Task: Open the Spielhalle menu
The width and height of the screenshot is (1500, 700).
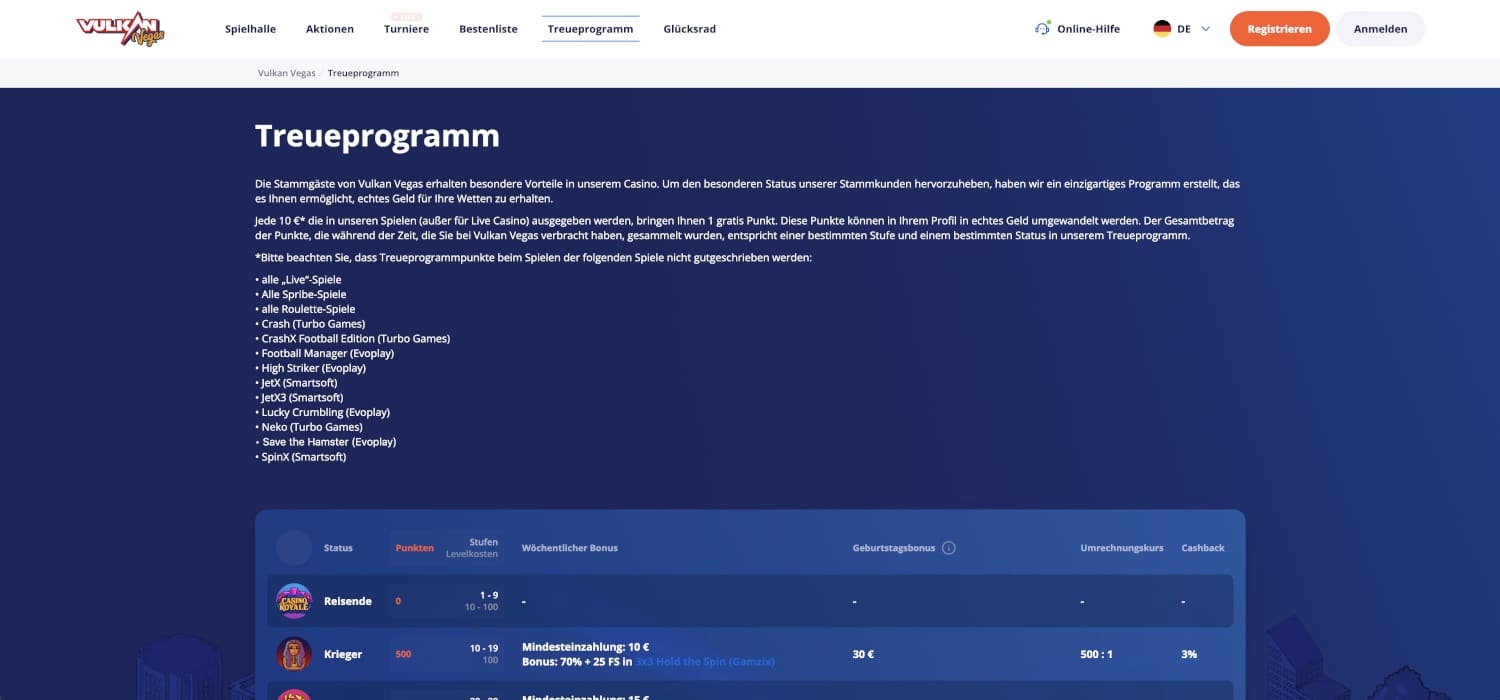Action: click(250, 29)
